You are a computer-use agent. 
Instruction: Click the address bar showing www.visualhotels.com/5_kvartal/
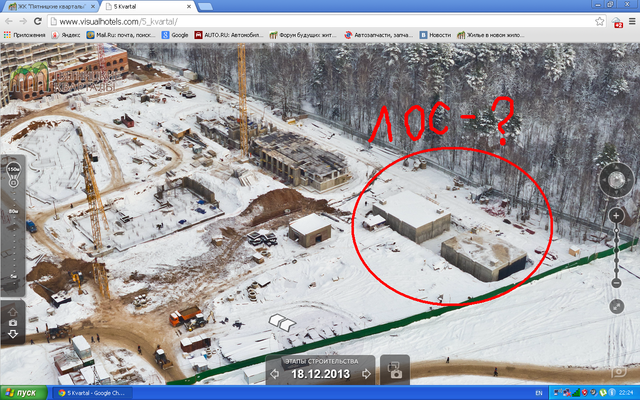coord(327,21)
